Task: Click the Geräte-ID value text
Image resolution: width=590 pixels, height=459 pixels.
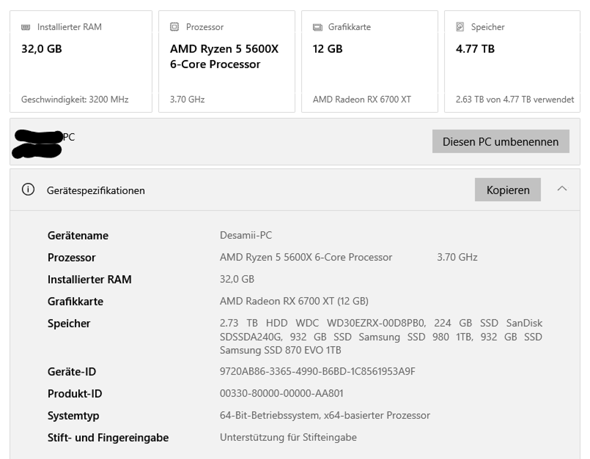Action: click(317, 371)
